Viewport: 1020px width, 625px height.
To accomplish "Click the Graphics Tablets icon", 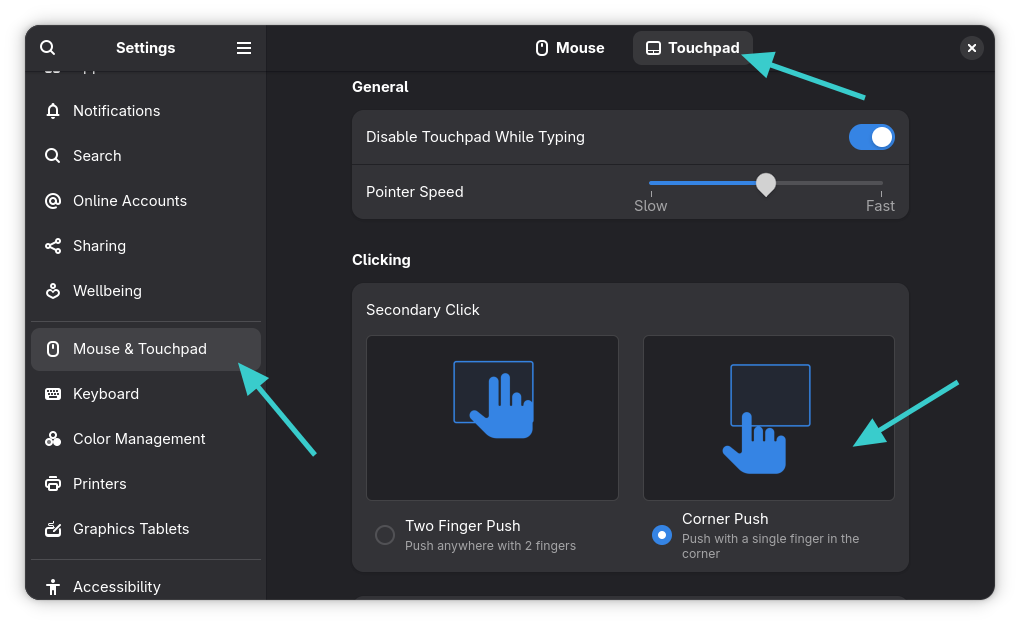I will (53, 529).
